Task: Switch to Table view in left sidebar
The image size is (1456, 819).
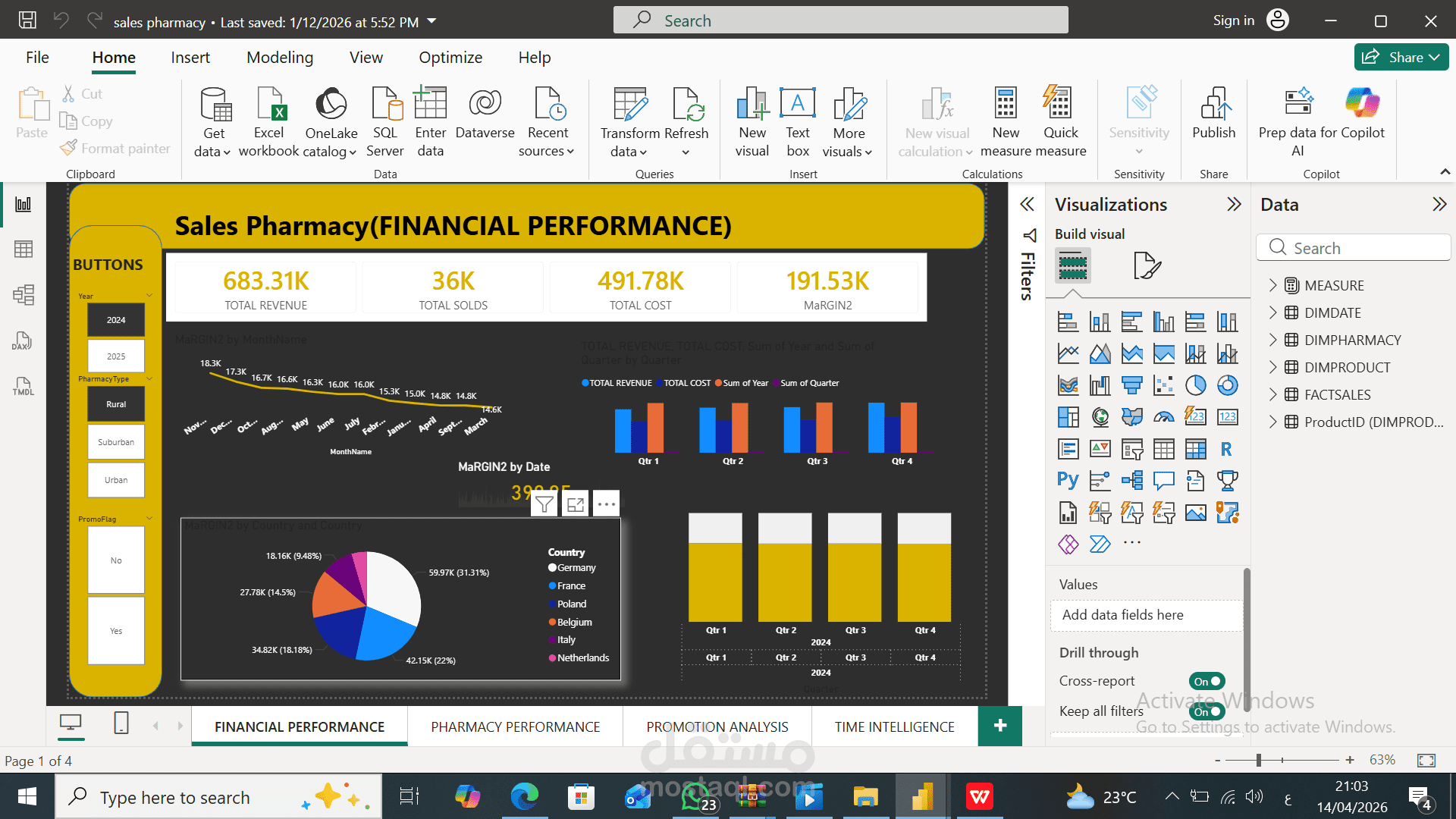Action: click(24, 249)
